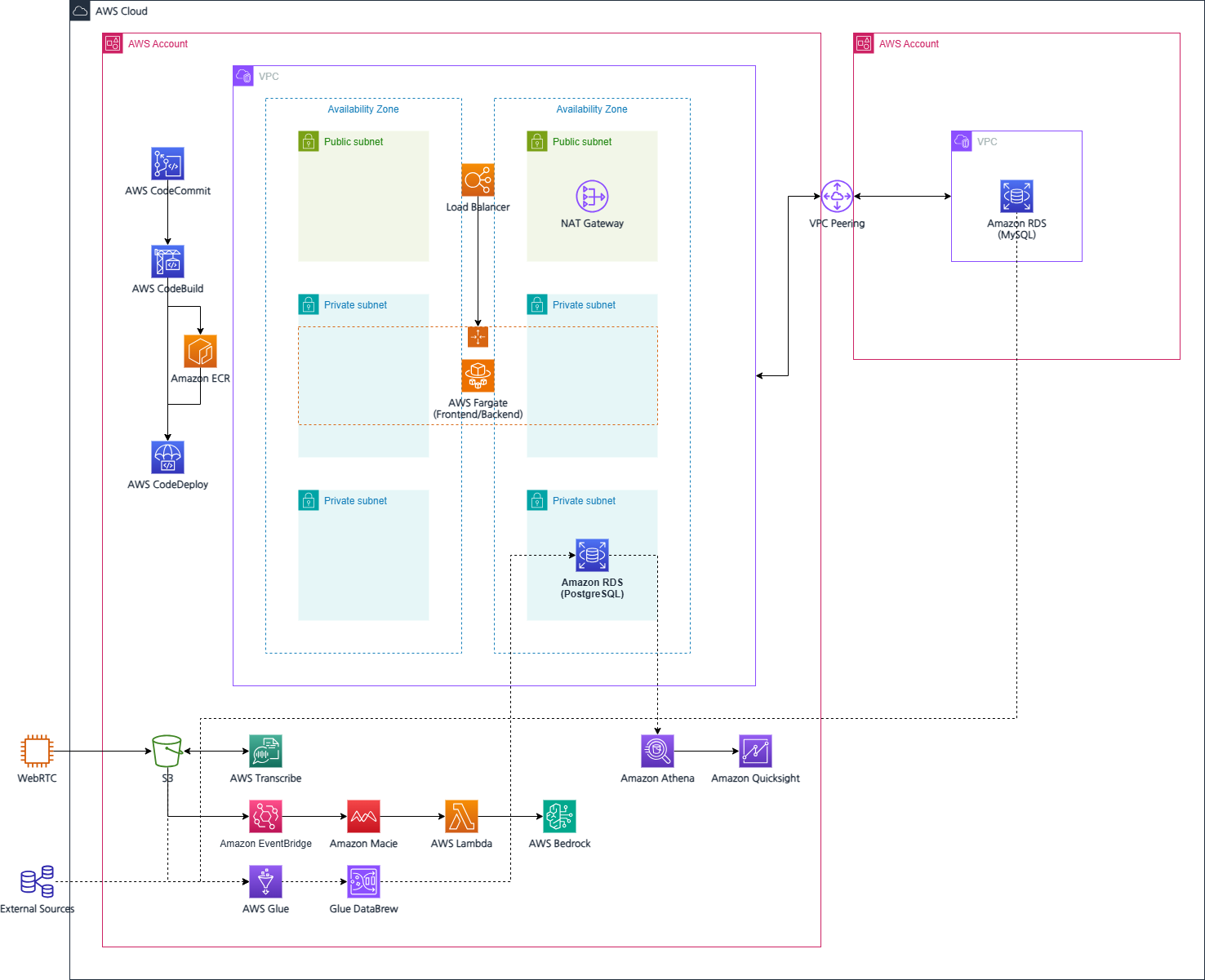Select the main VPC group icon
The height and width of the screenshot is (980, 1205).
[243, 76]
